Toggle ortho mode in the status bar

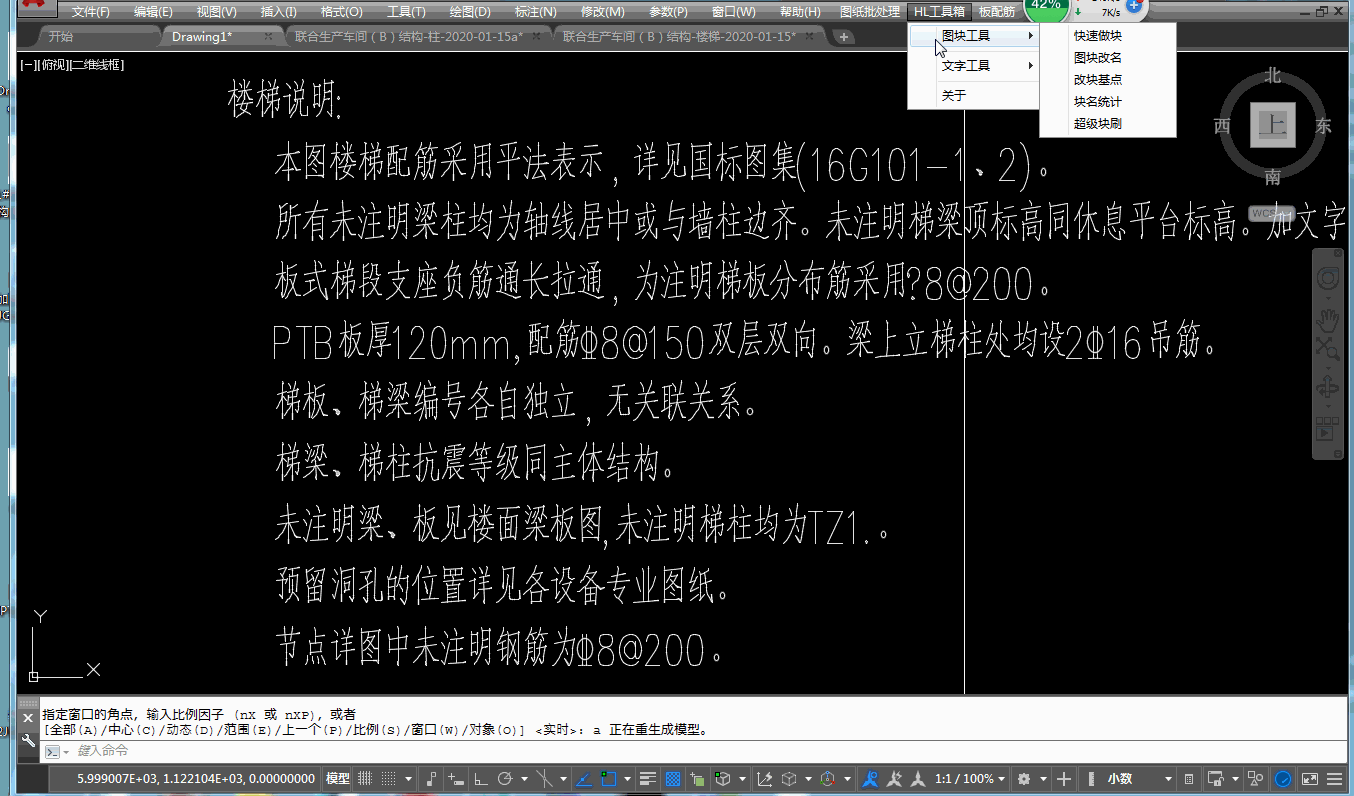(x=481, y=778)
